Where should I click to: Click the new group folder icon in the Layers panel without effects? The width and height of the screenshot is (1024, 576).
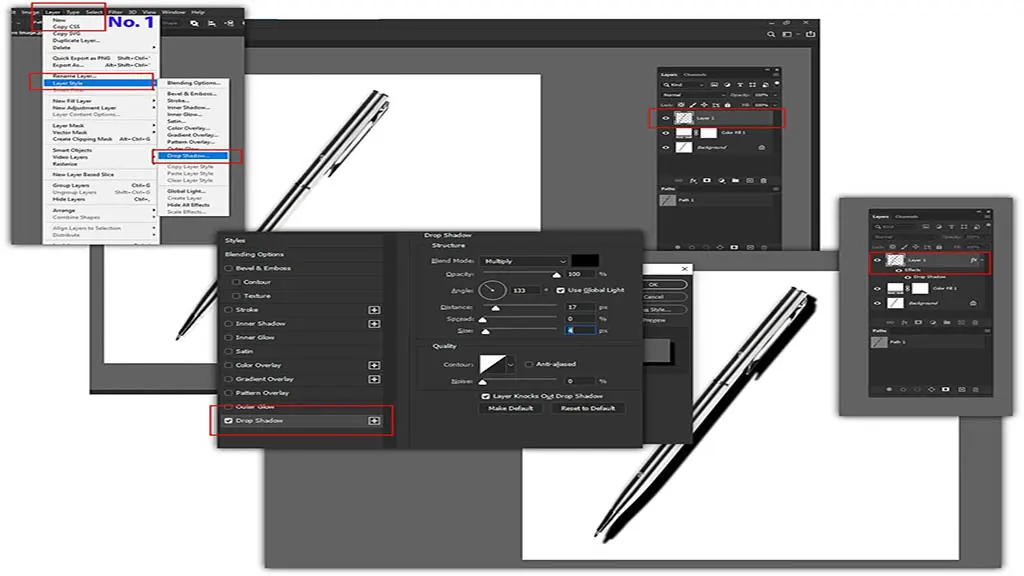pyautogui.click(x=735, y=181)
